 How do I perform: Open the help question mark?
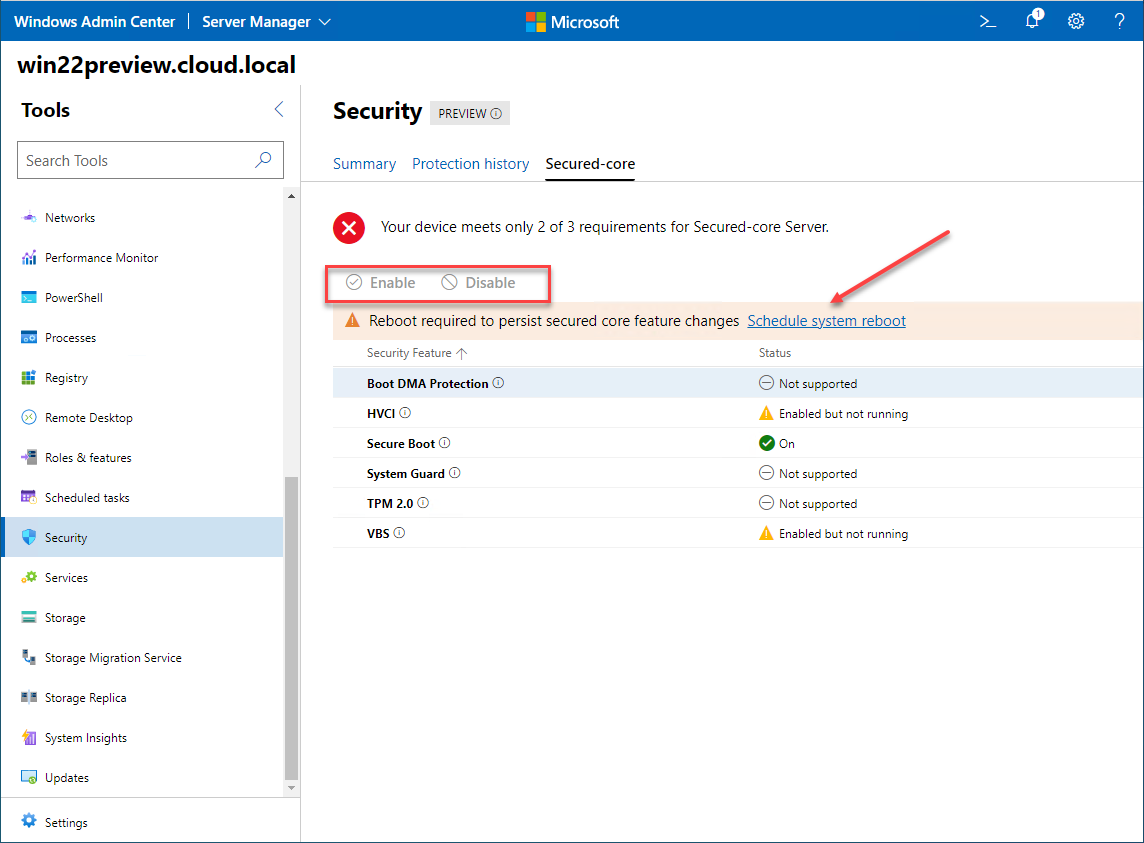(x=1119, y=22)
